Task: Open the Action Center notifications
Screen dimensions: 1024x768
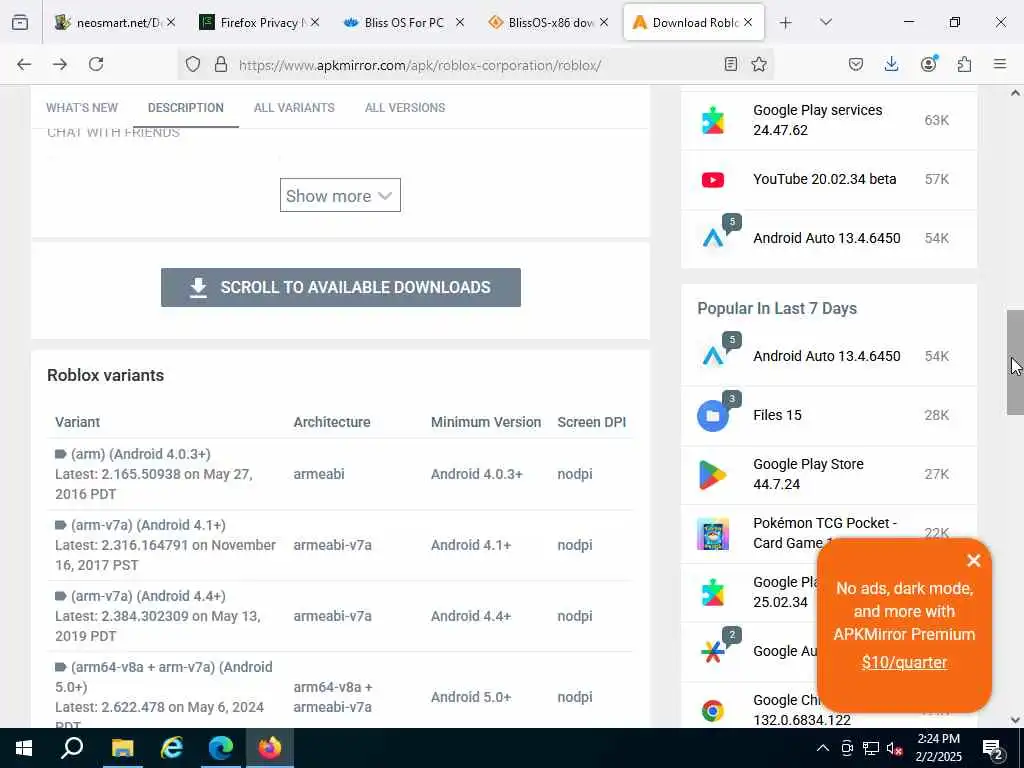Action: pyautogui.click(x=993, y=749)
